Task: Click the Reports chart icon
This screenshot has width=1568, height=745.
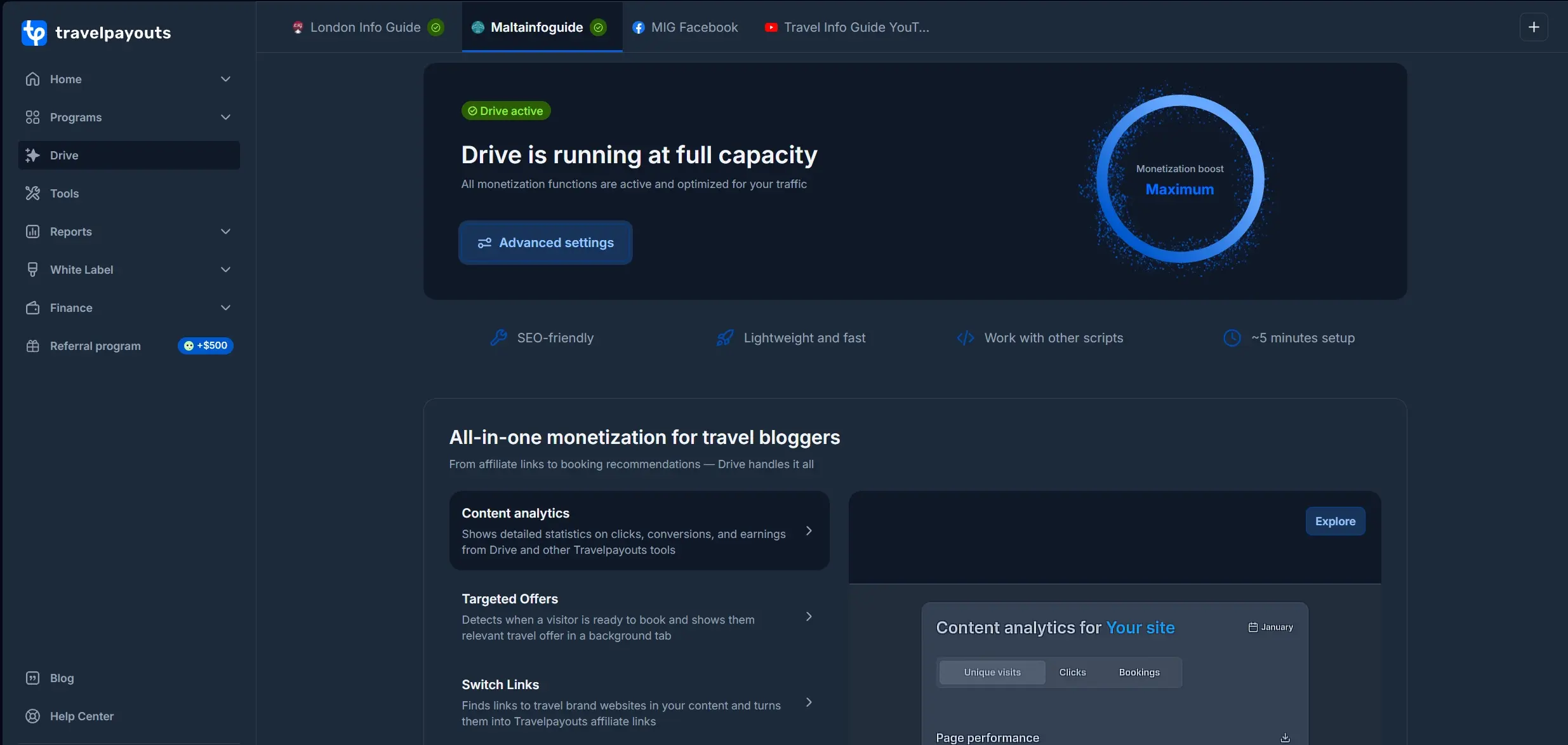Action: 32,231
